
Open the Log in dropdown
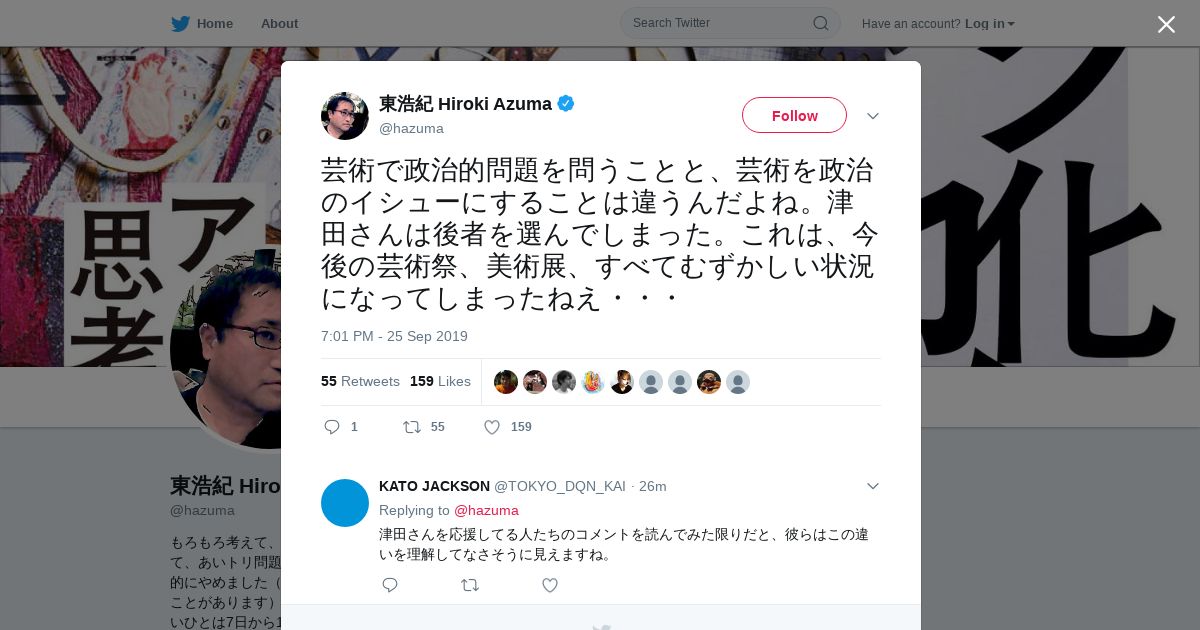pyautogui.click(x=990, y=23)
